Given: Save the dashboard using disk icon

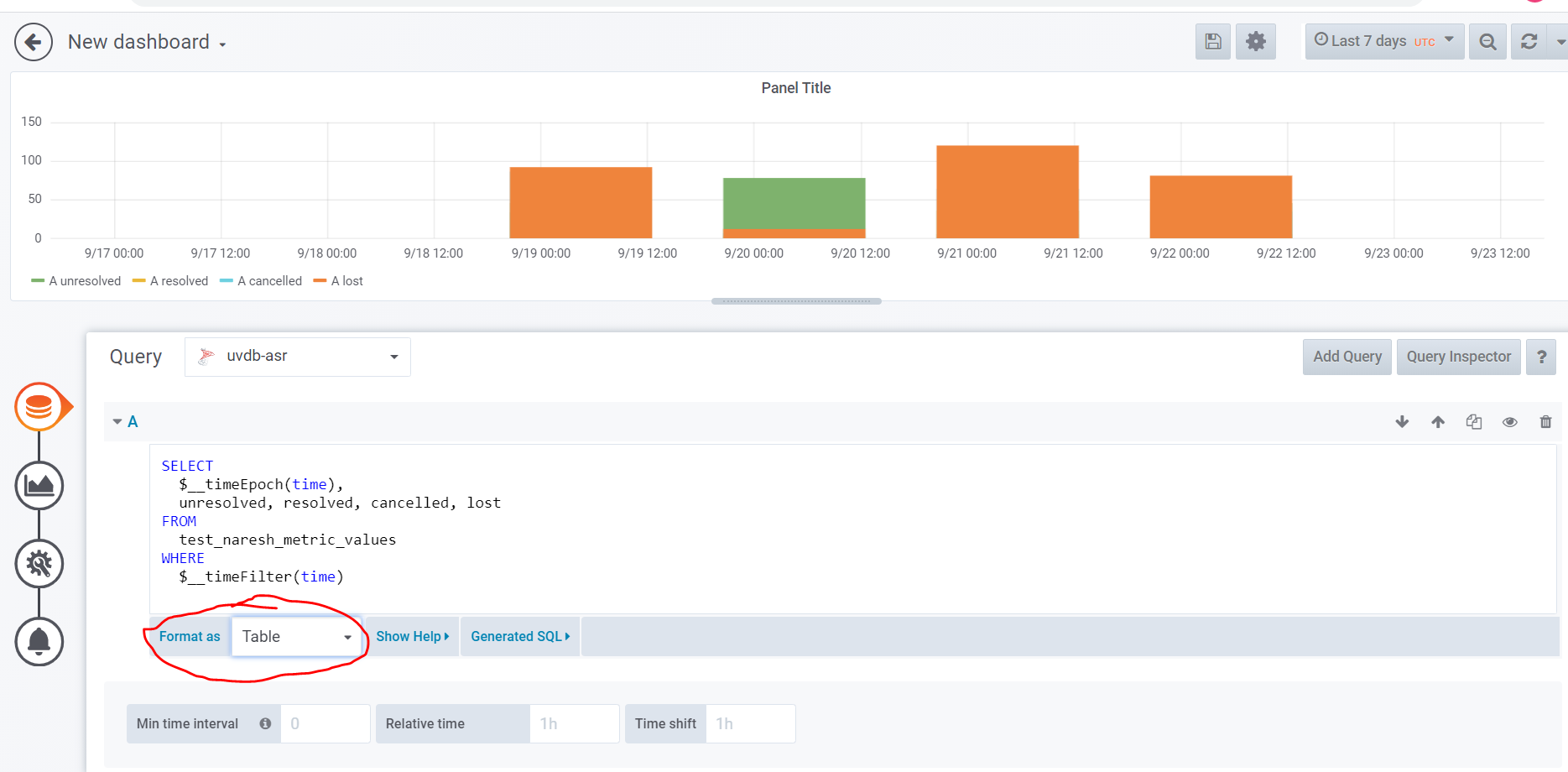Looking at the screenshot, I should [1212, 41].
